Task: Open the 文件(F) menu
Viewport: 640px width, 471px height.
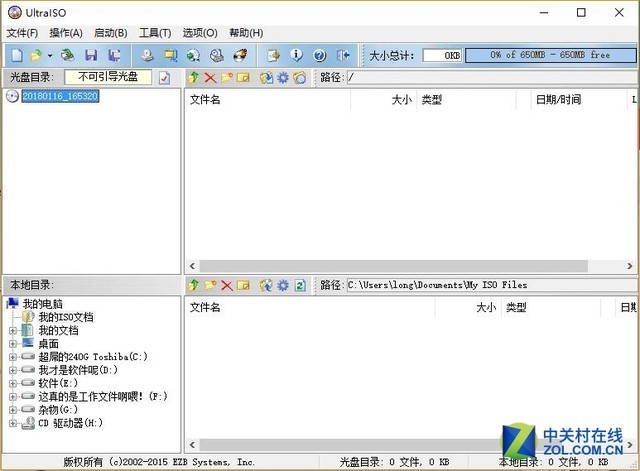Action: tap(22, 33)
